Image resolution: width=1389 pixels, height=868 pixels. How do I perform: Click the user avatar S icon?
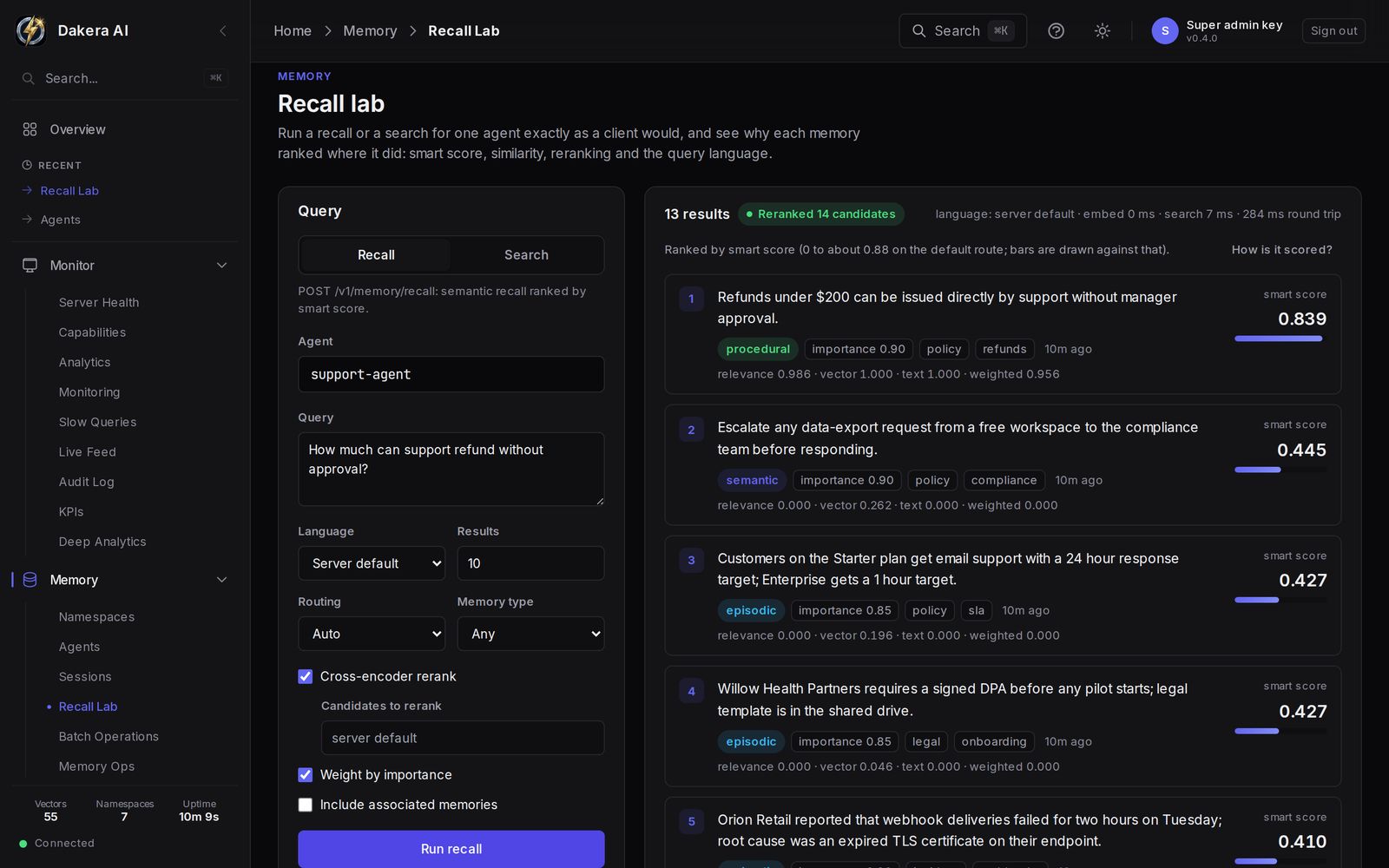pos(1165,30)
